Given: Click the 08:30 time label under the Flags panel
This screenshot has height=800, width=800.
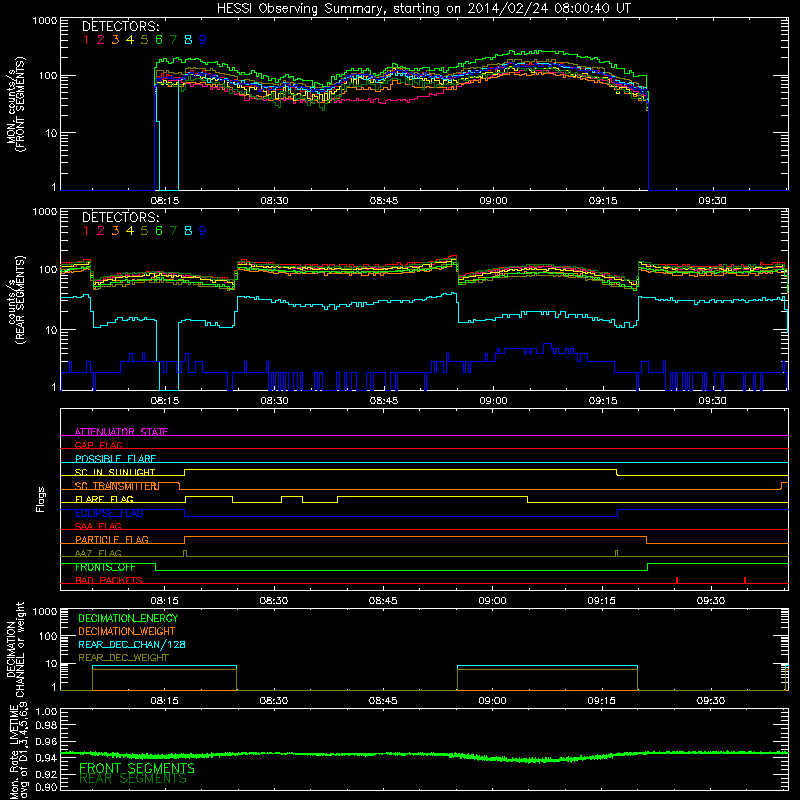Looking at the screenshot, I should [x=273, y=601].
